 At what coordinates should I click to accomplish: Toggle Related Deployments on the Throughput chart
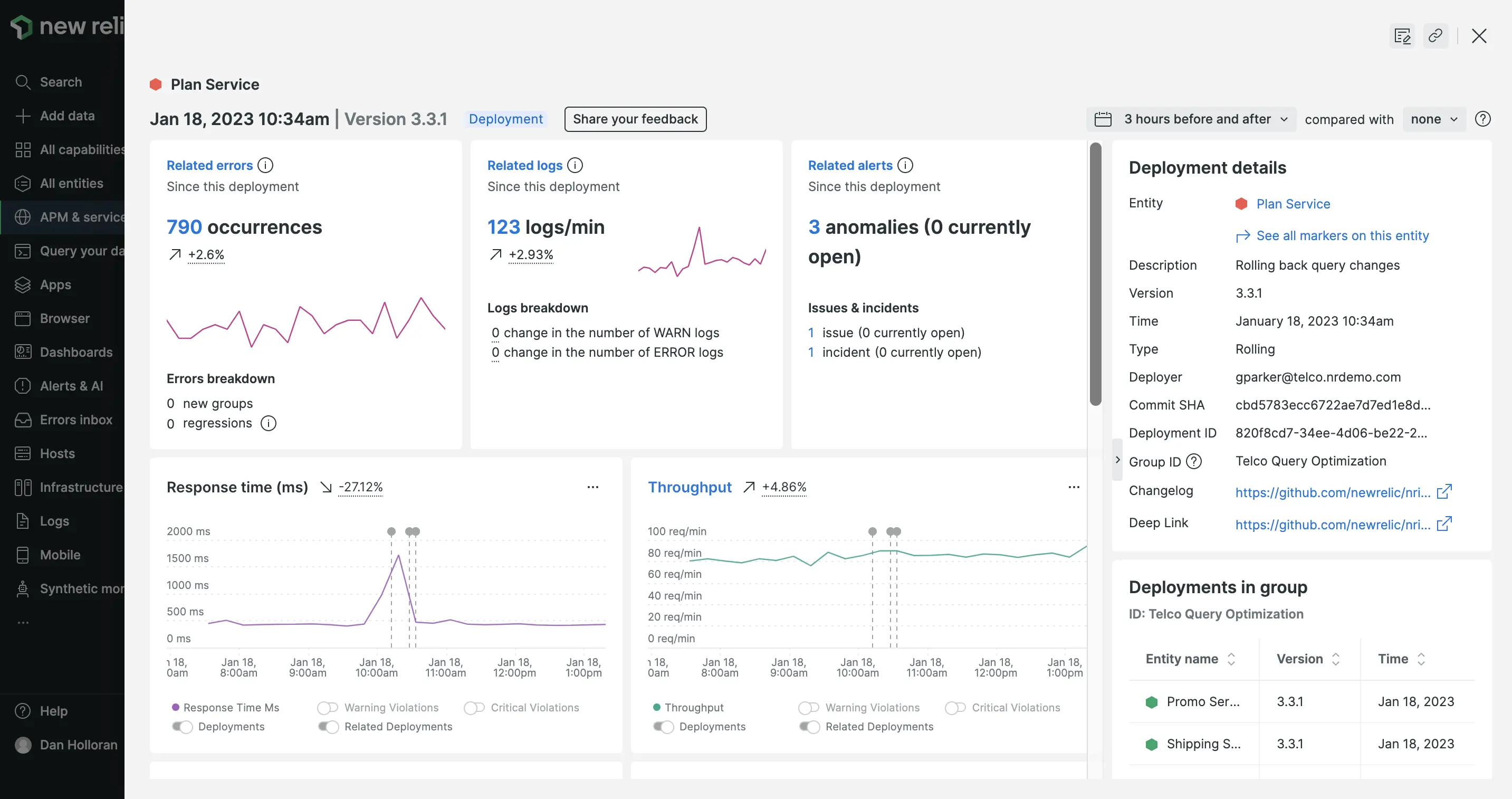809,727
